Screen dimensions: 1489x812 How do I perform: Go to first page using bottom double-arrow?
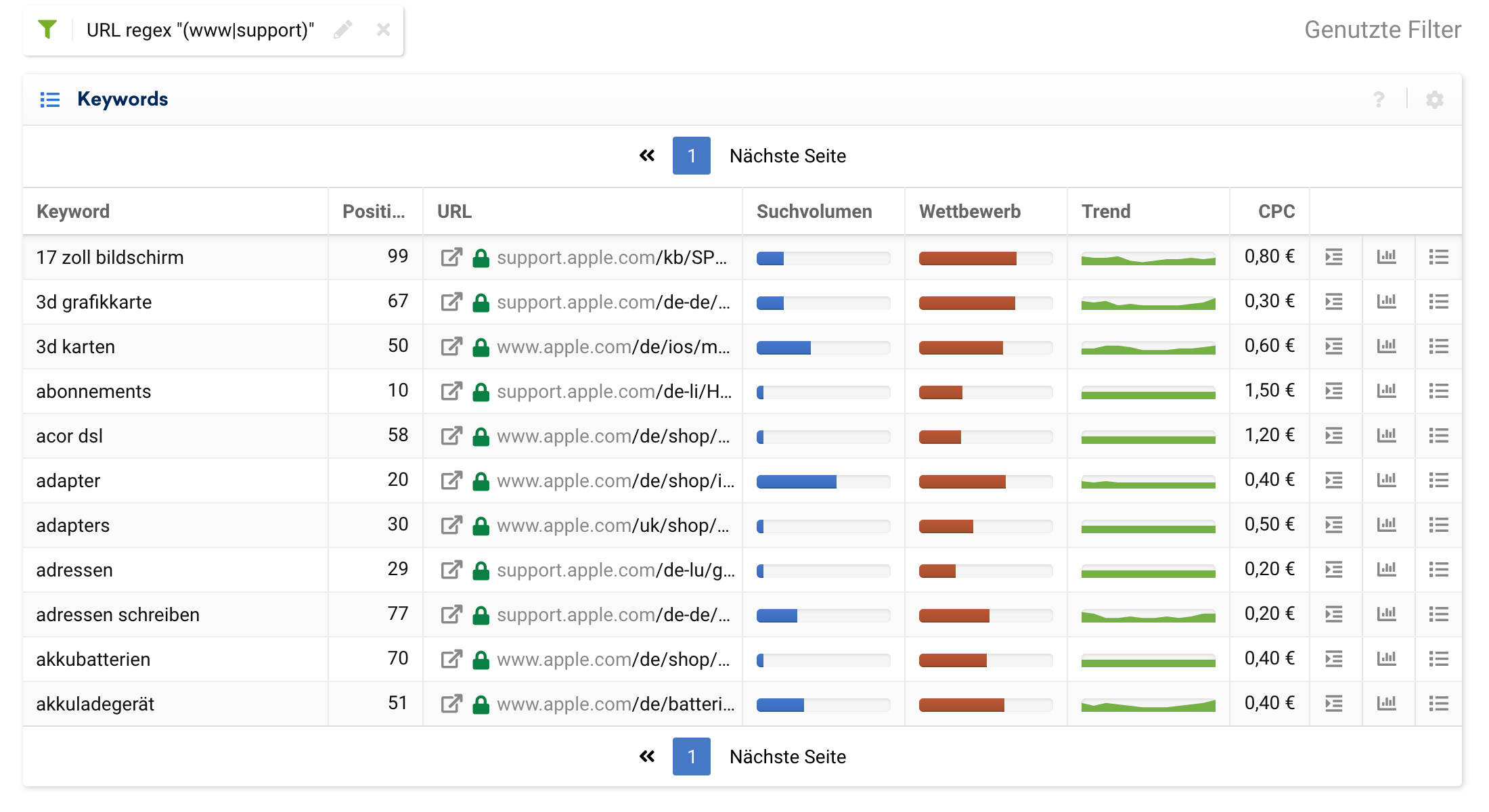pos(647,757)
